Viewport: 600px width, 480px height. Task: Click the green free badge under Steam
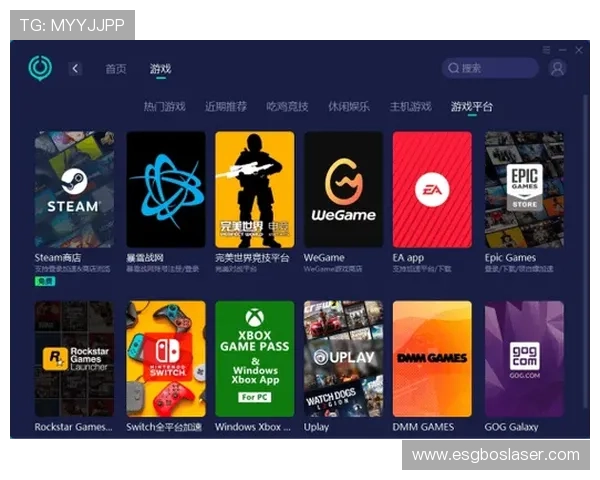coord(45,282)
